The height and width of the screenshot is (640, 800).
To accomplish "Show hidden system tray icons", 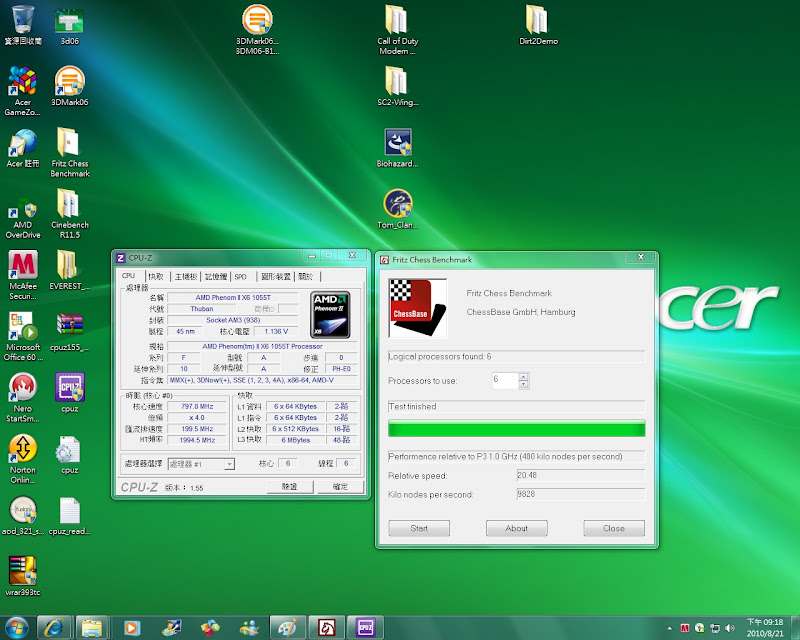I will [x=669, y=628].
